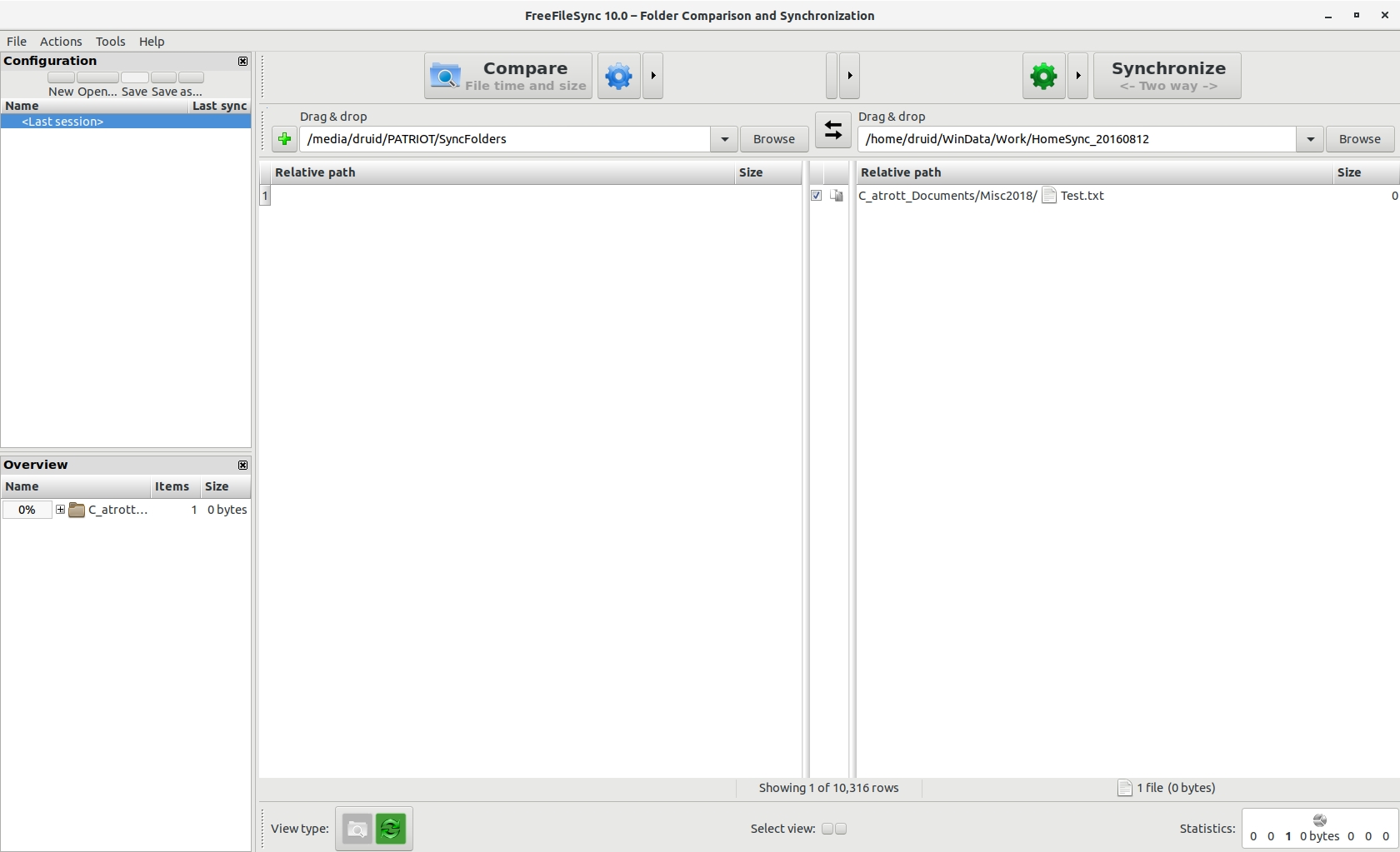Open synchronization settings green gear

[x=1043, y=77]
